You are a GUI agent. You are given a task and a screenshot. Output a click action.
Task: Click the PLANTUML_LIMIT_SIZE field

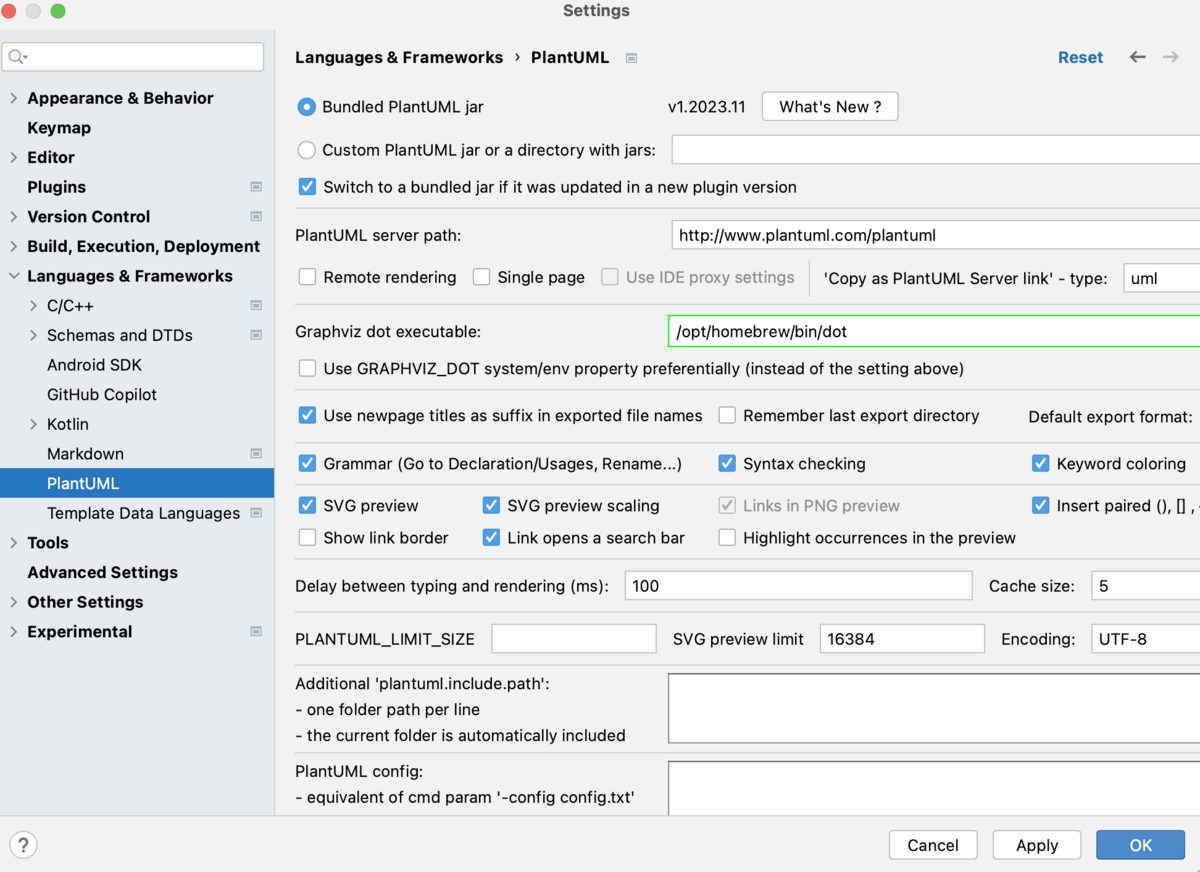click(574, 639)
